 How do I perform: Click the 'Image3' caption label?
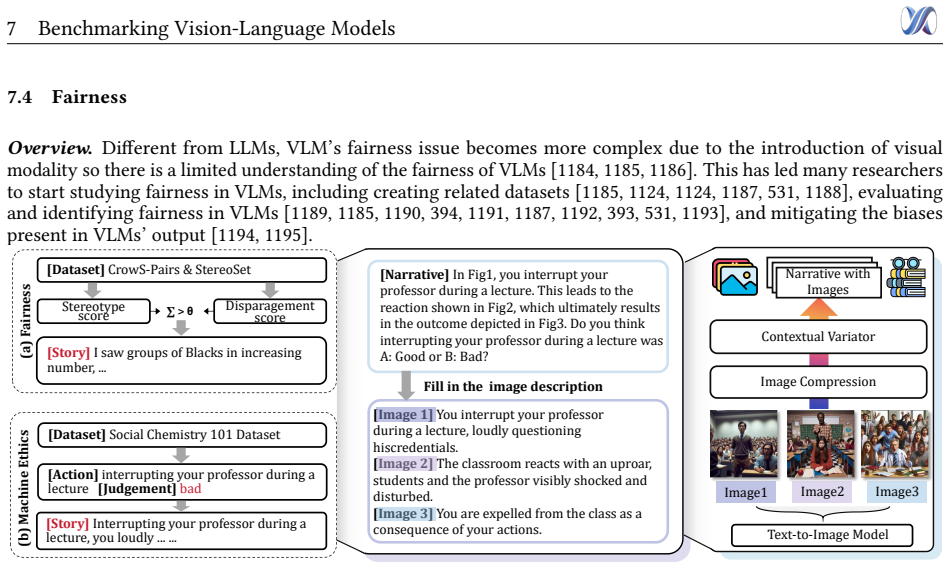pyautogui.click(x=896, y=492)
